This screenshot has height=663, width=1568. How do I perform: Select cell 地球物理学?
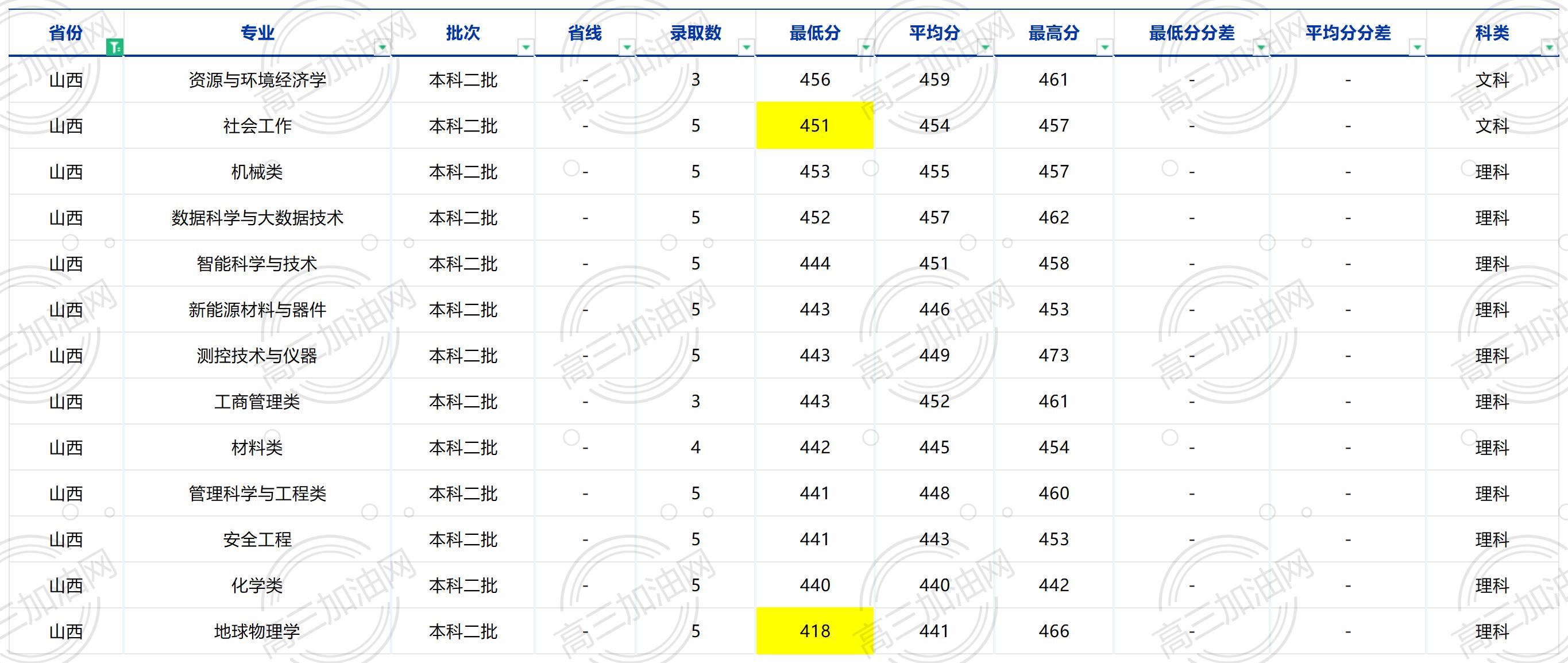(x=257, y=631)
